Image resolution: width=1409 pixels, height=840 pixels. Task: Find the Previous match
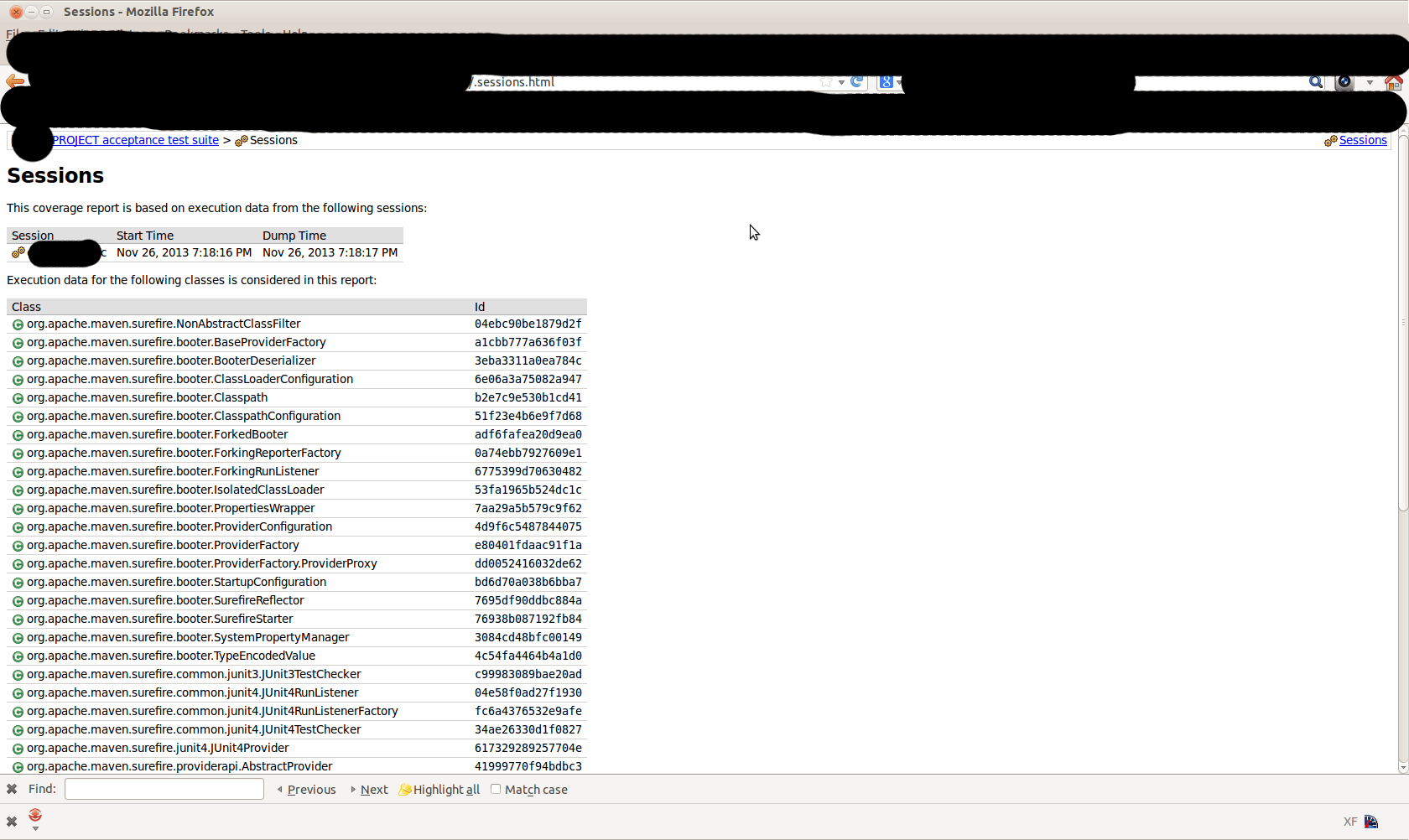pos(306,790)
